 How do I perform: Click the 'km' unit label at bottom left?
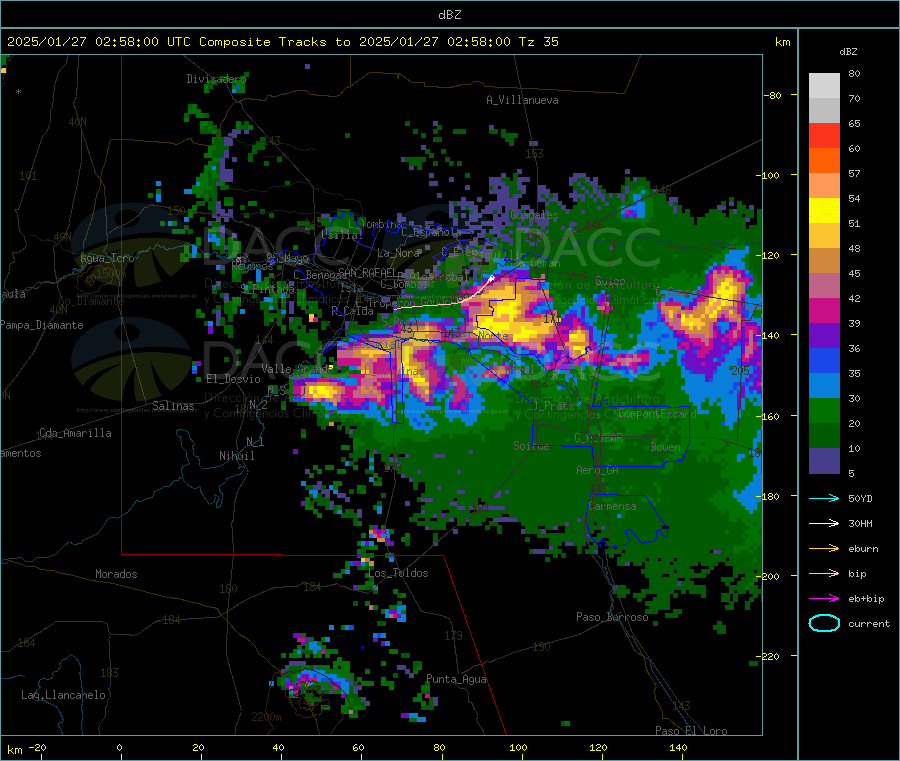click(14, 750)
